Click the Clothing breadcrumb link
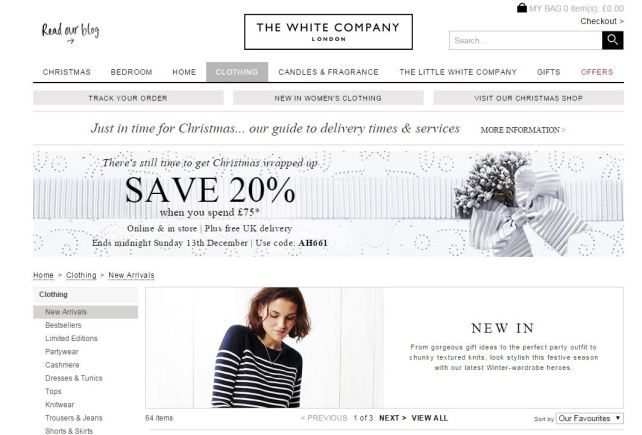Viewport: 642px width, 435px height. pyautogui.click(x=81, y=275)
